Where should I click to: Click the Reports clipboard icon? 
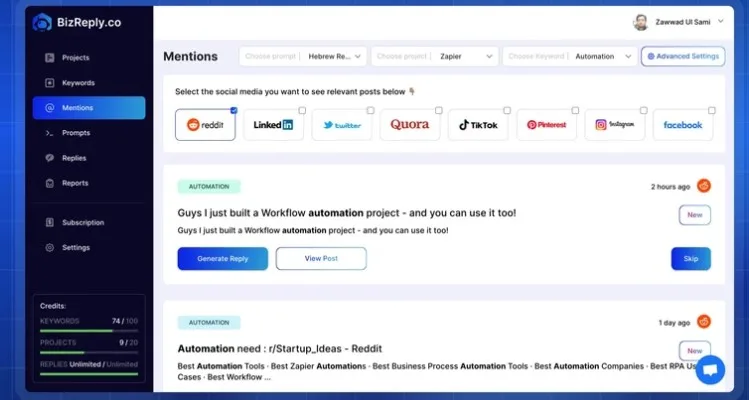(x=50, y=183)
